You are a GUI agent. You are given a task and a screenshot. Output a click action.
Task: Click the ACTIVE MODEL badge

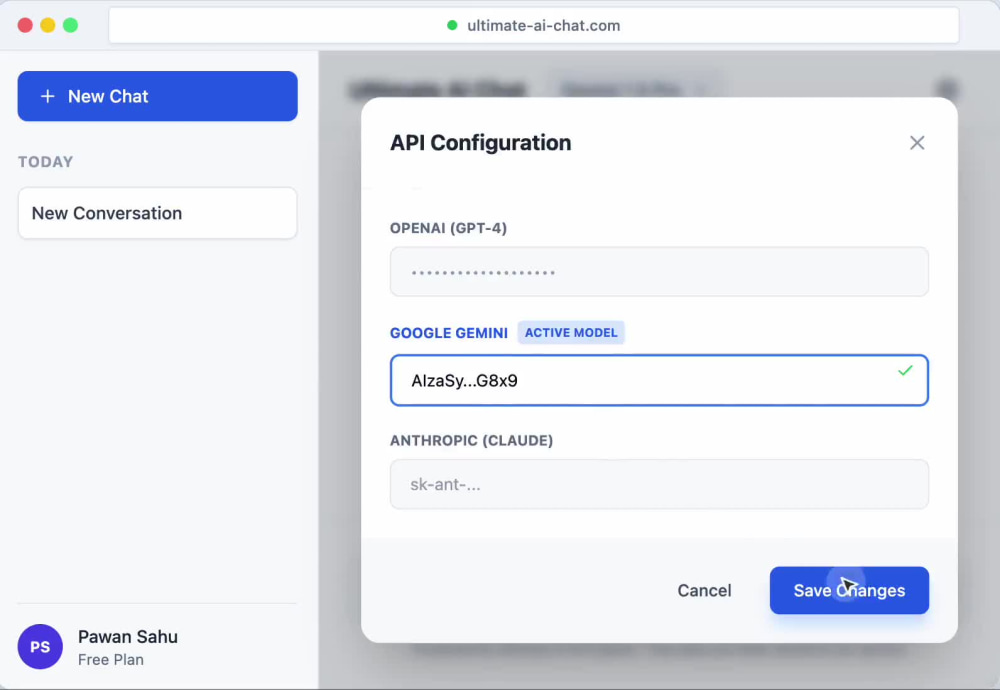[571, 333]
